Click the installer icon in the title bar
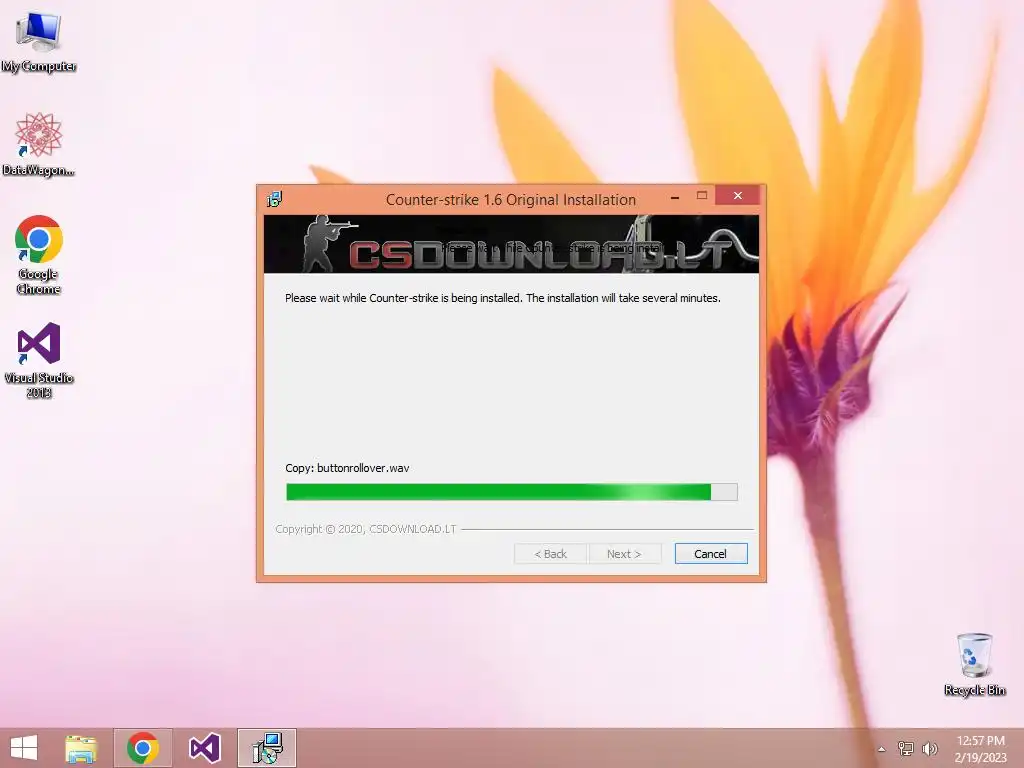This screenshot has width=1024, height=768. (274, 199)
